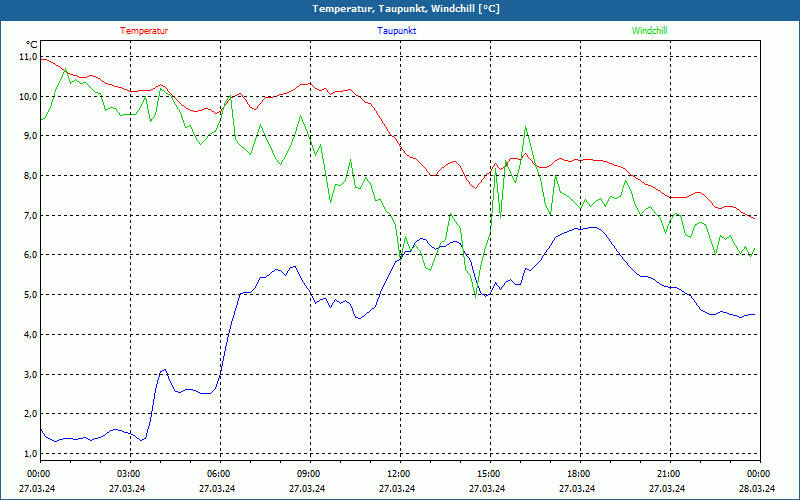Select the 6,0 y-axis value
This screenshot has height=500, width=800.
click(x=30, y=255)
